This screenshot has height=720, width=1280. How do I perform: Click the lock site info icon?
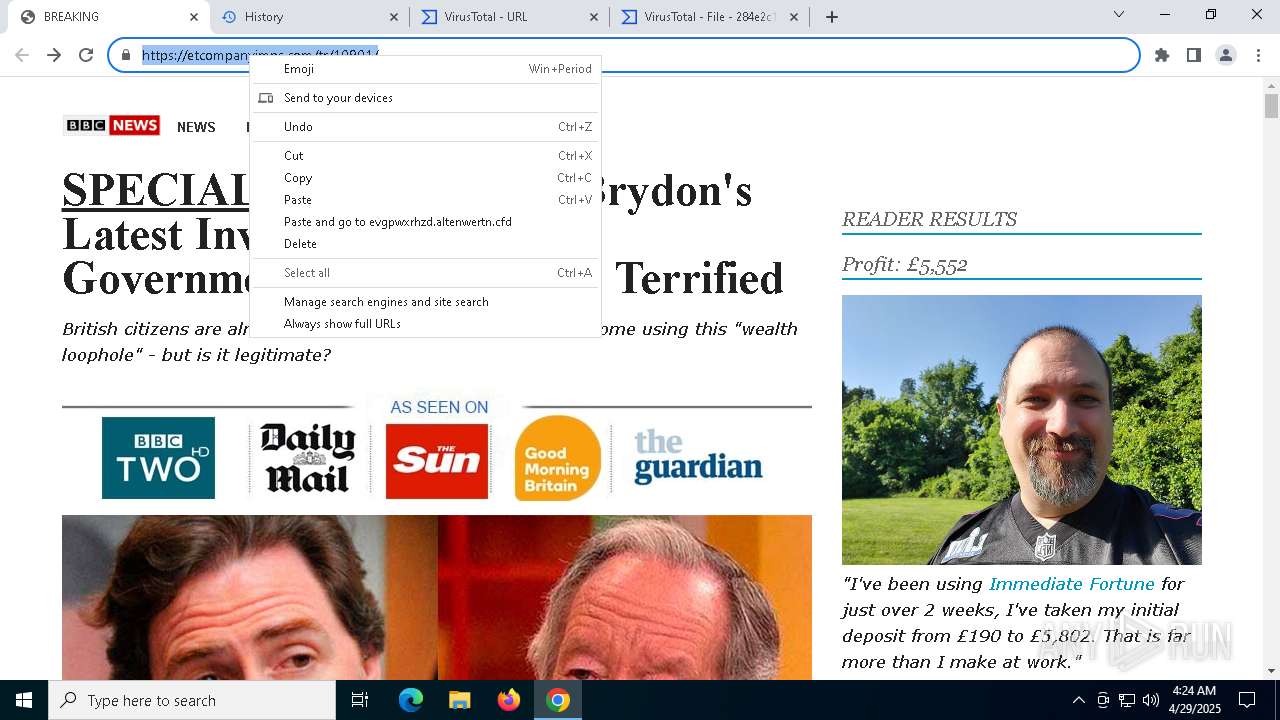tap(126, 55)
